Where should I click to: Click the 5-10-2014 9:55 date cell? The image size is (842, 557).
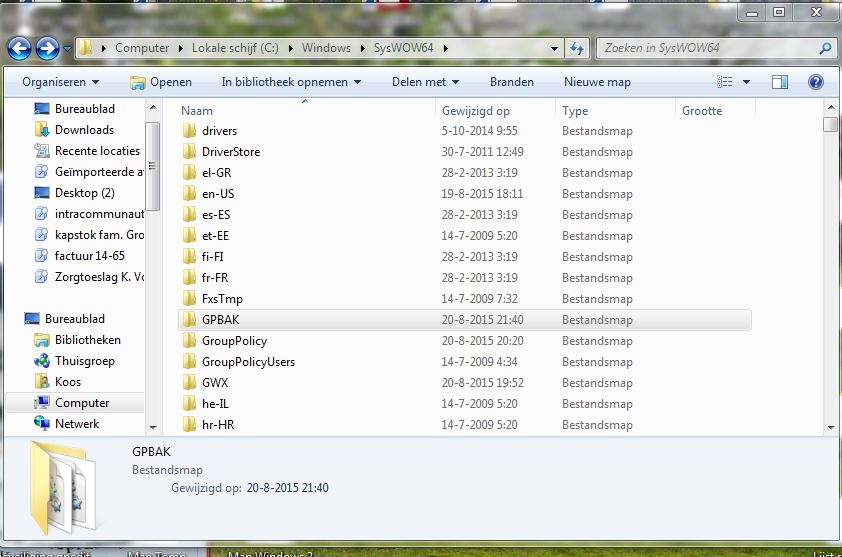tap(480, 131)
